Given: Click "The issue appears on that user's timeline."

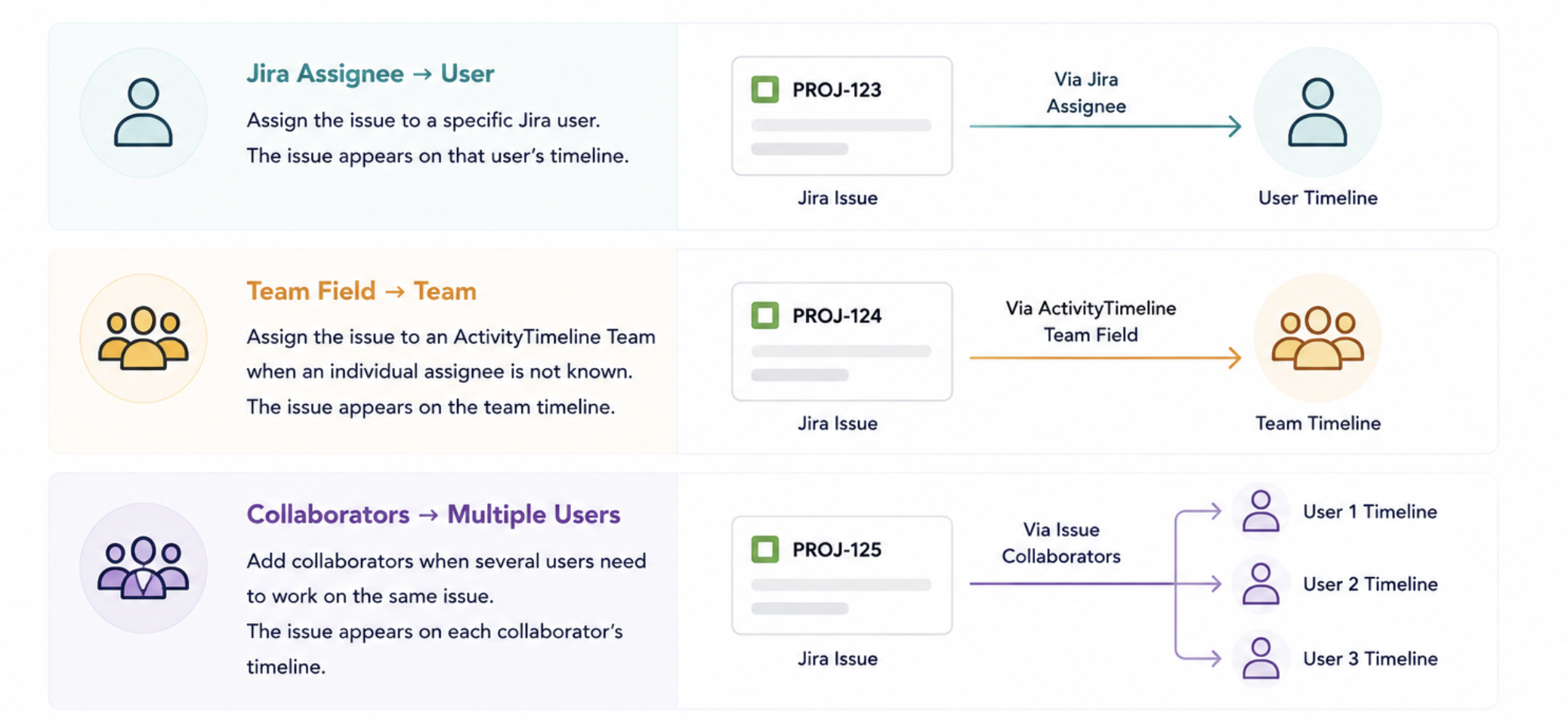Looking at the screenshot, I should tap(437, 156).
